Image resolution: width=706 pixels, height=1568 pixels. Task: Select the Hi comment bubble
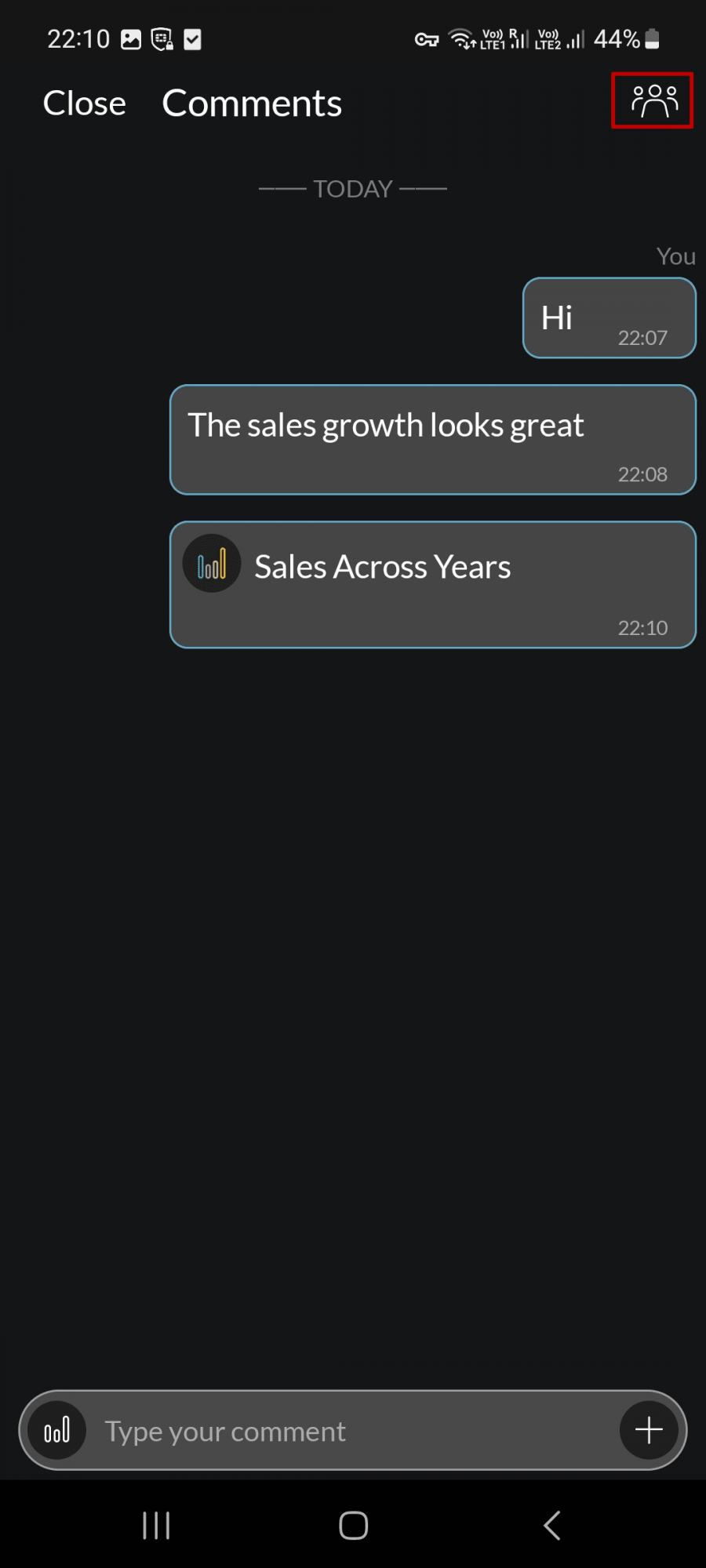pos(609,318)
